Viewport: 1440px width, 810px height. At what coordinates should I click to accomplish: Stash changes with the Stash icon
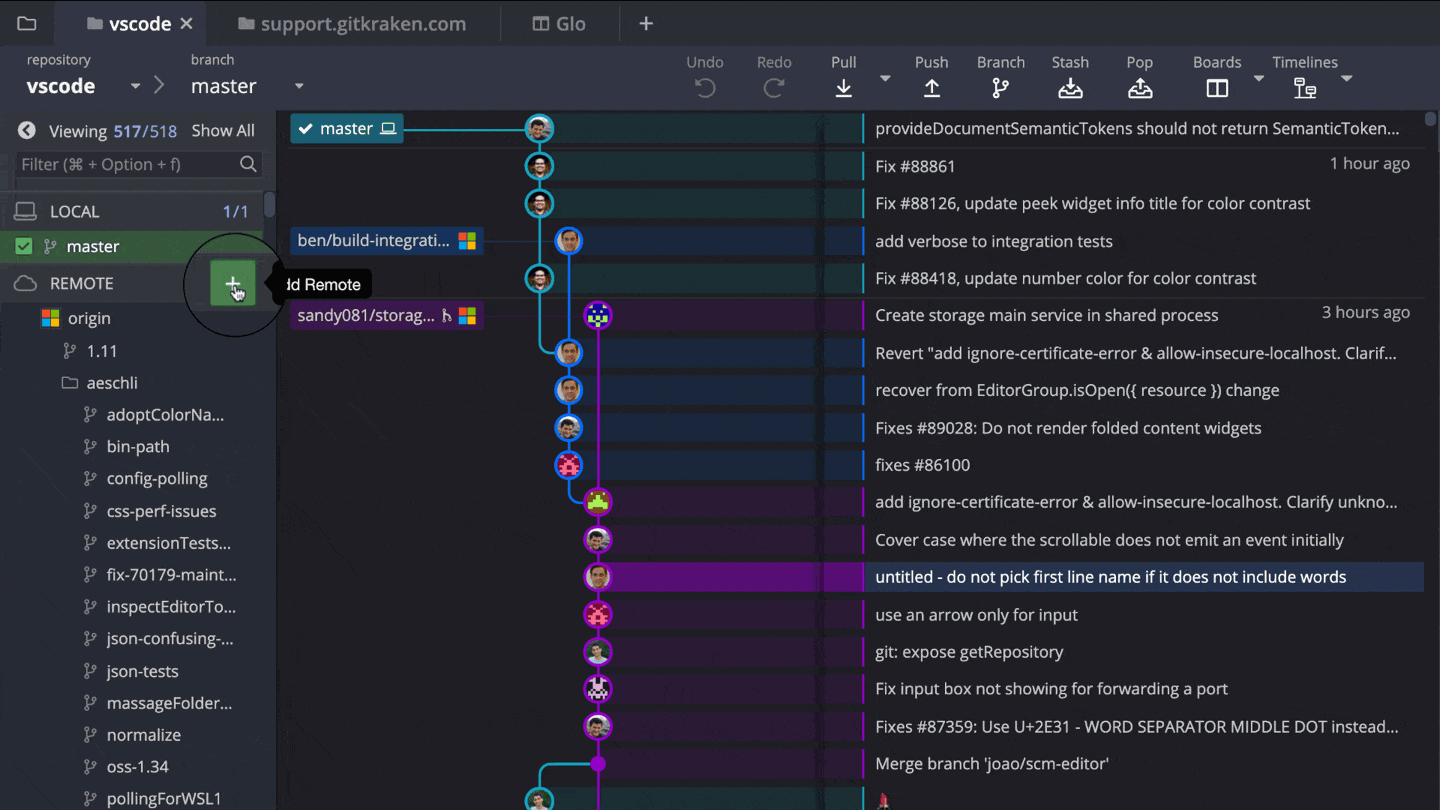(x=1070, y=88)
